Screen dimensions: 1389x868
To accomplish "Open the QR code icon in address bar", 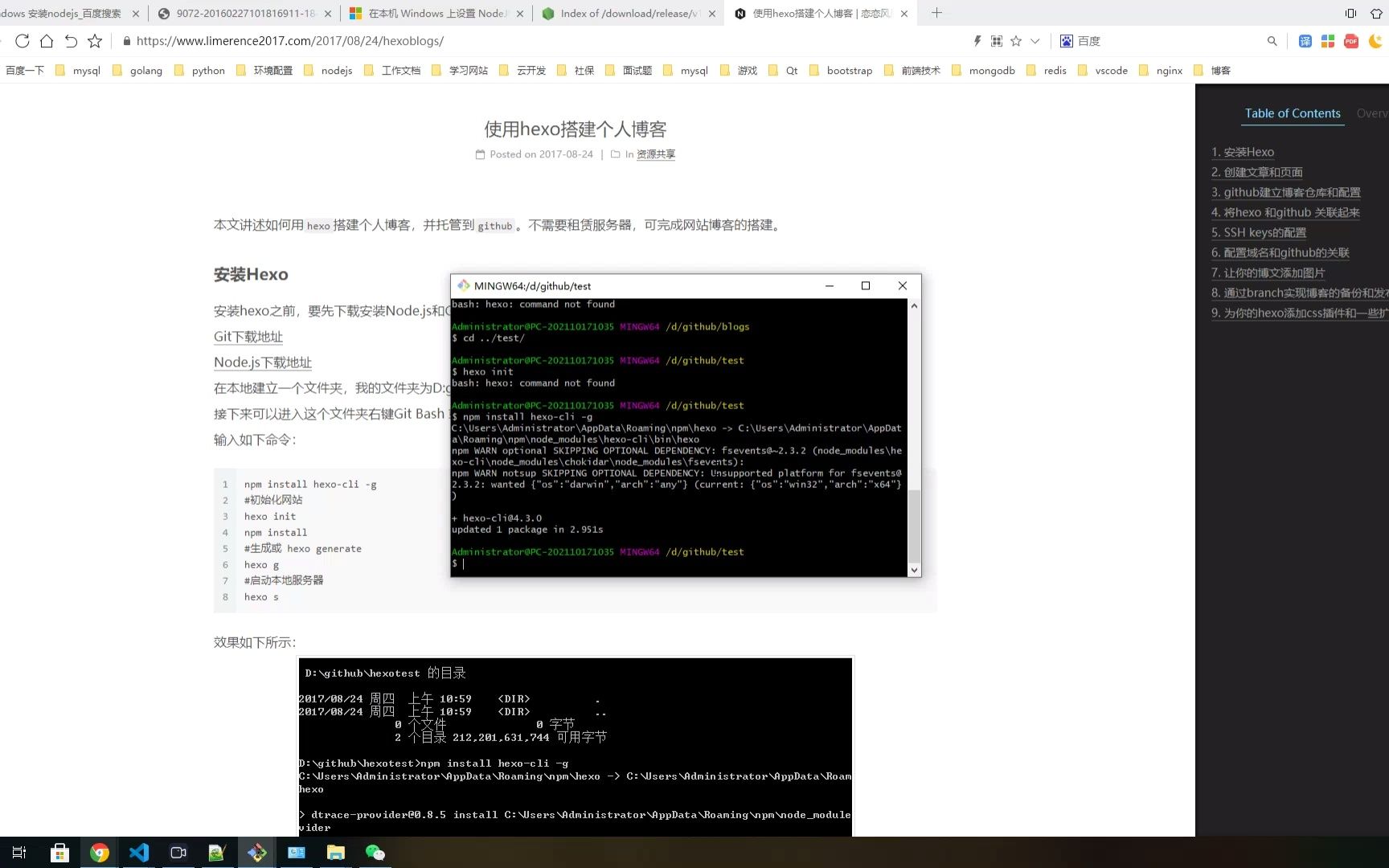I will 997,41.
